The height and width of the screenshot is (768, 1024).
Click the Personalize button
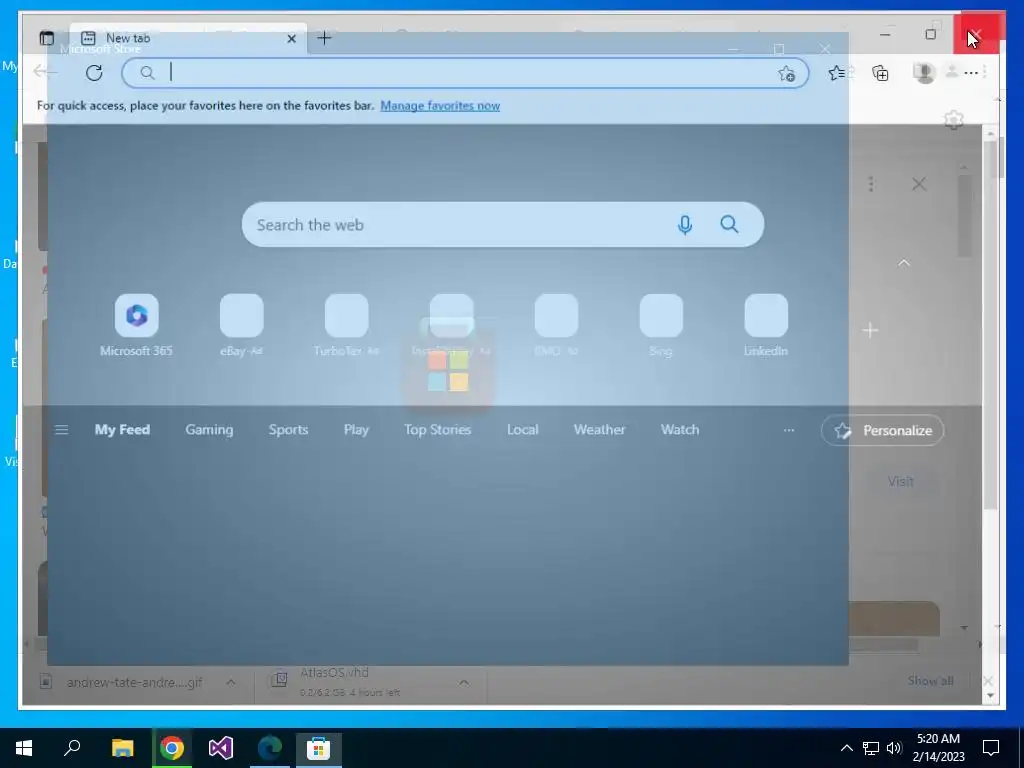pos(882,430)
